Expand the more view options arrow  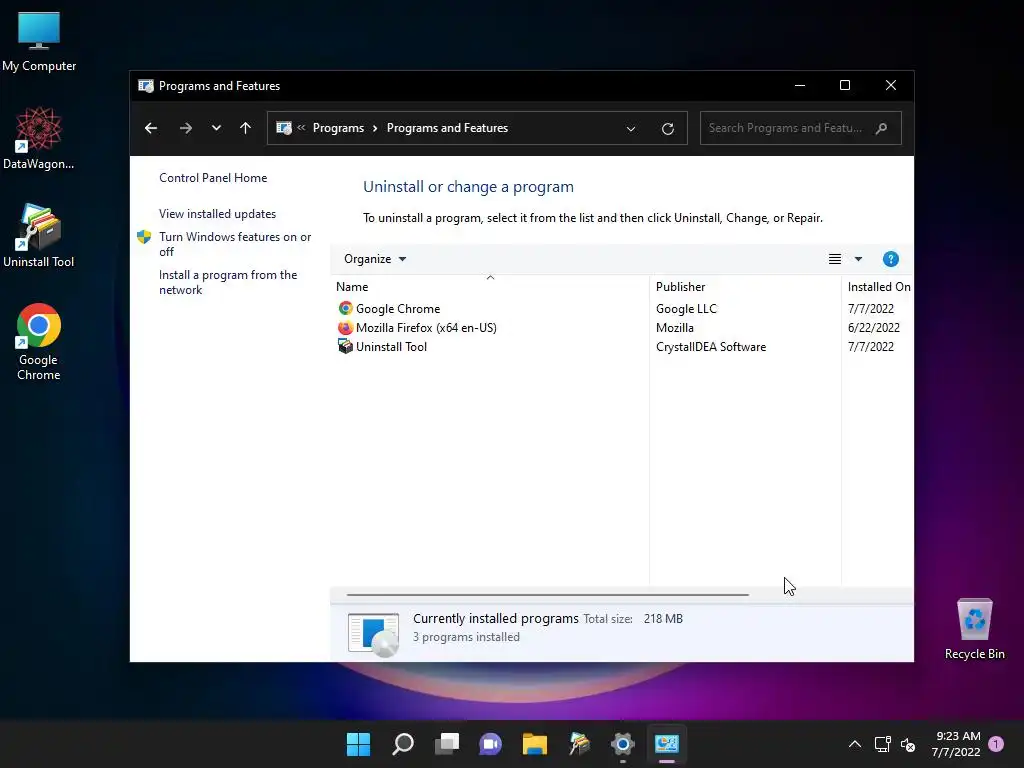(x=858, y=259)
